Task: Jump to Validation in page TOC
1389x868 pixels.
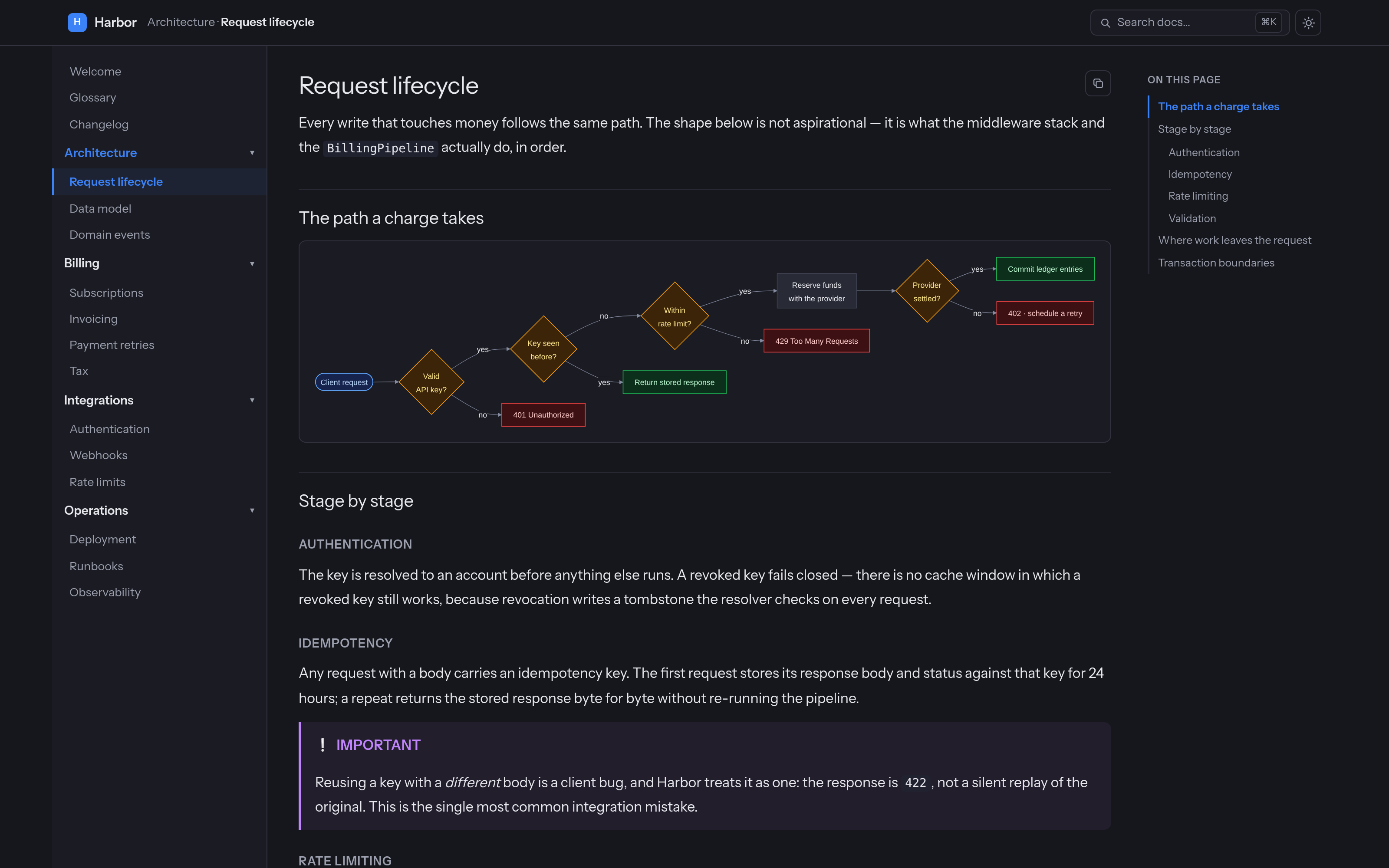Action: tap(1192, 219)
